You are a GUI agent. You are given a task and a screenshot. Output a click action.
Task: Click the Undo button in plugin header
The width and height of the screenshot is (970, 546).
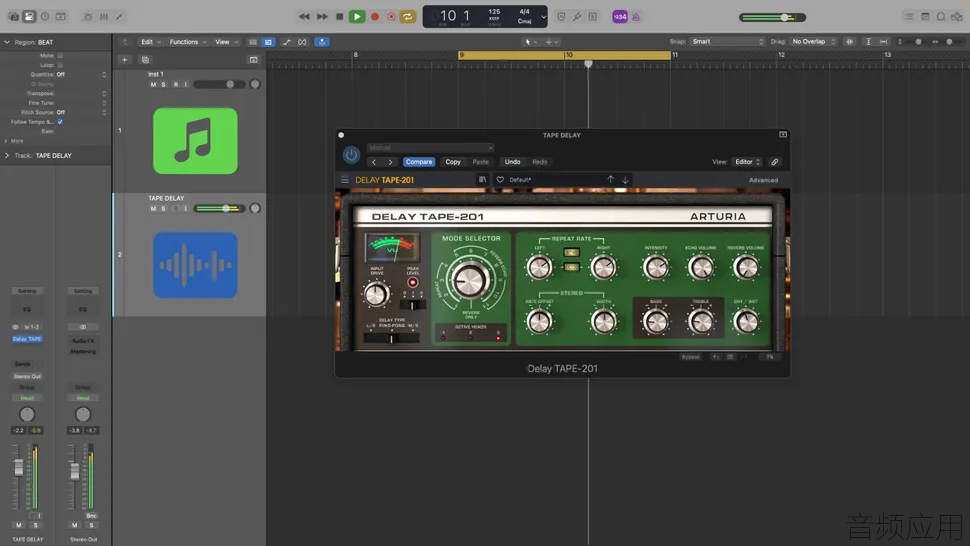click(x=512, y=162)
